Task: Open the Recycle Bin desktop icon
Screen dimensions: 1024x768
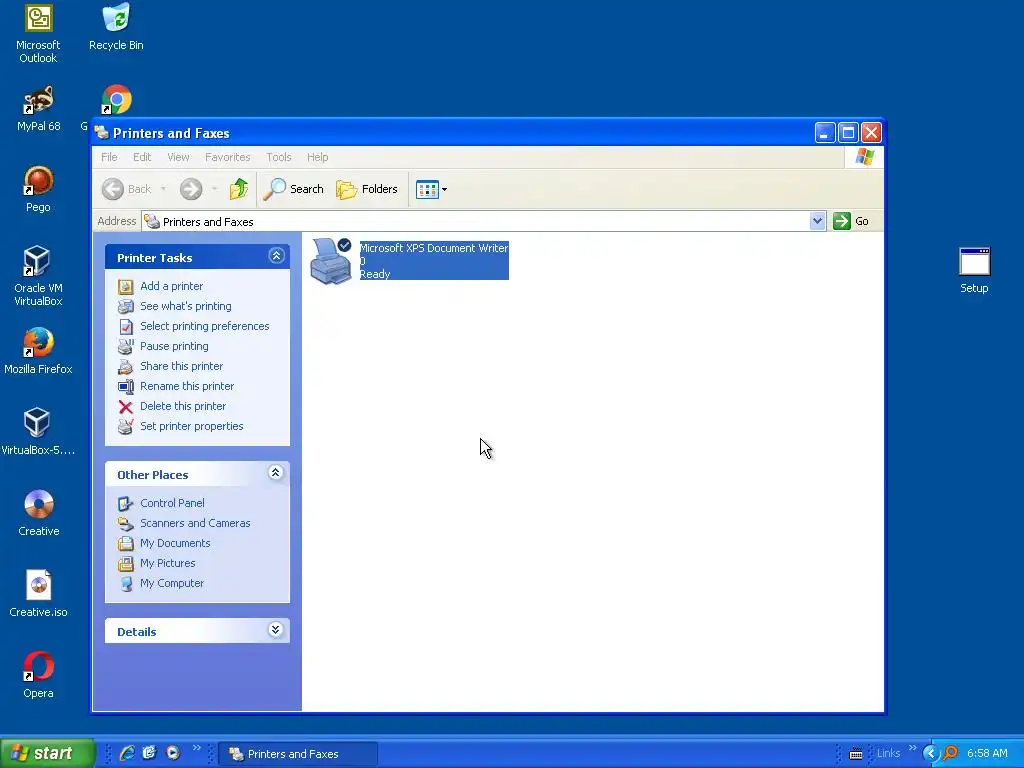Action: [x=116, y=27]
